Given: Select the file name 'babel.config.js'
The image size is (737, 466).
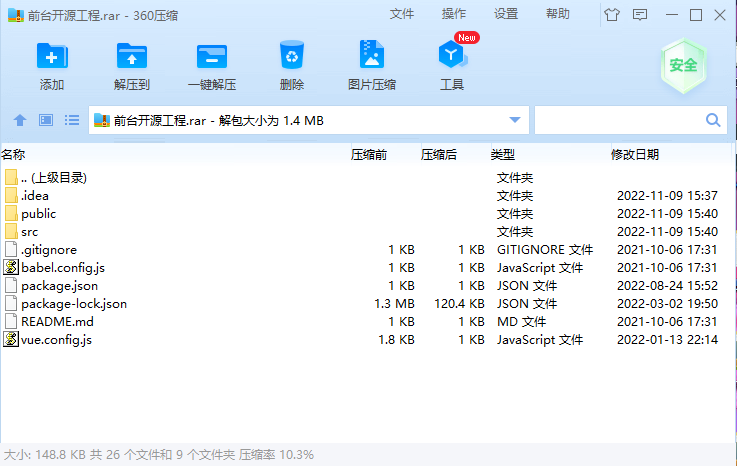Looking at the screenshot, I should pyautogui.click(x=63, y=267).
